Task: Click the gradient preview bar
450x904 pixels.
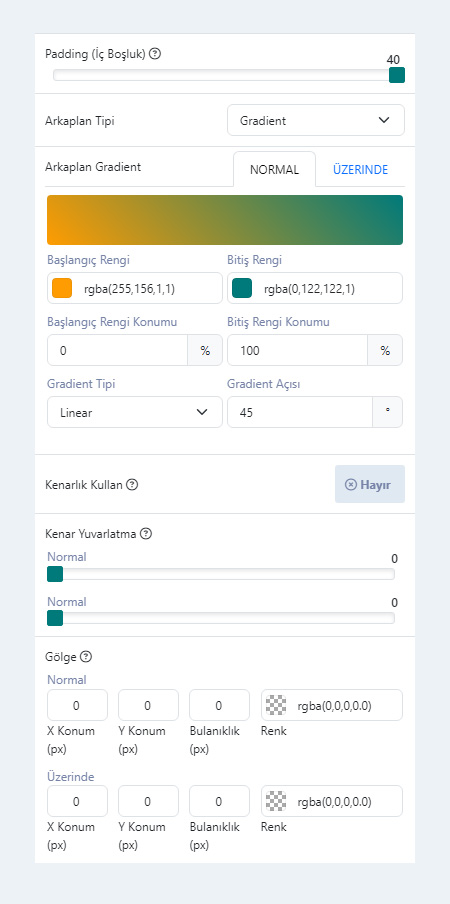Action: point(225,220)
